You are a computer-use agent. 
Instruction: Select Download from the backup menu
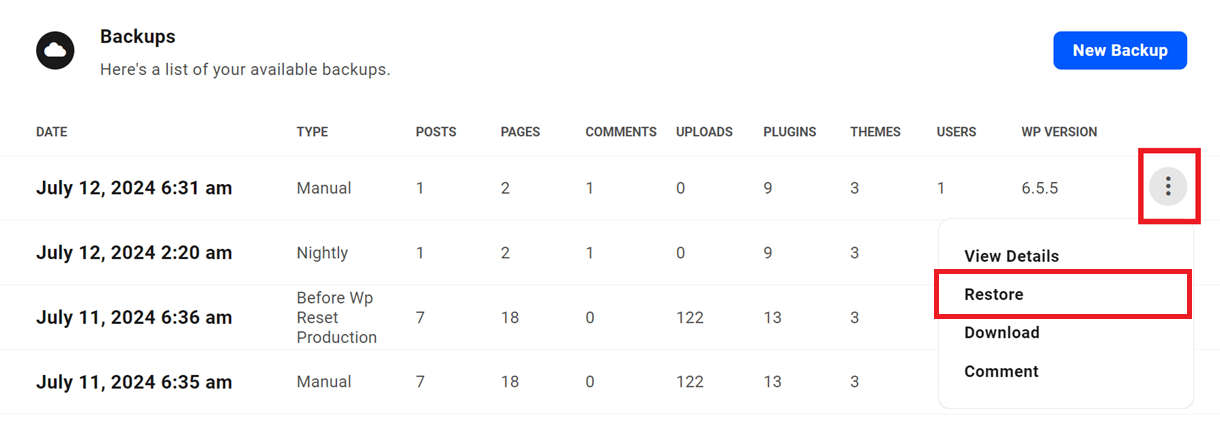point(1002,332)
